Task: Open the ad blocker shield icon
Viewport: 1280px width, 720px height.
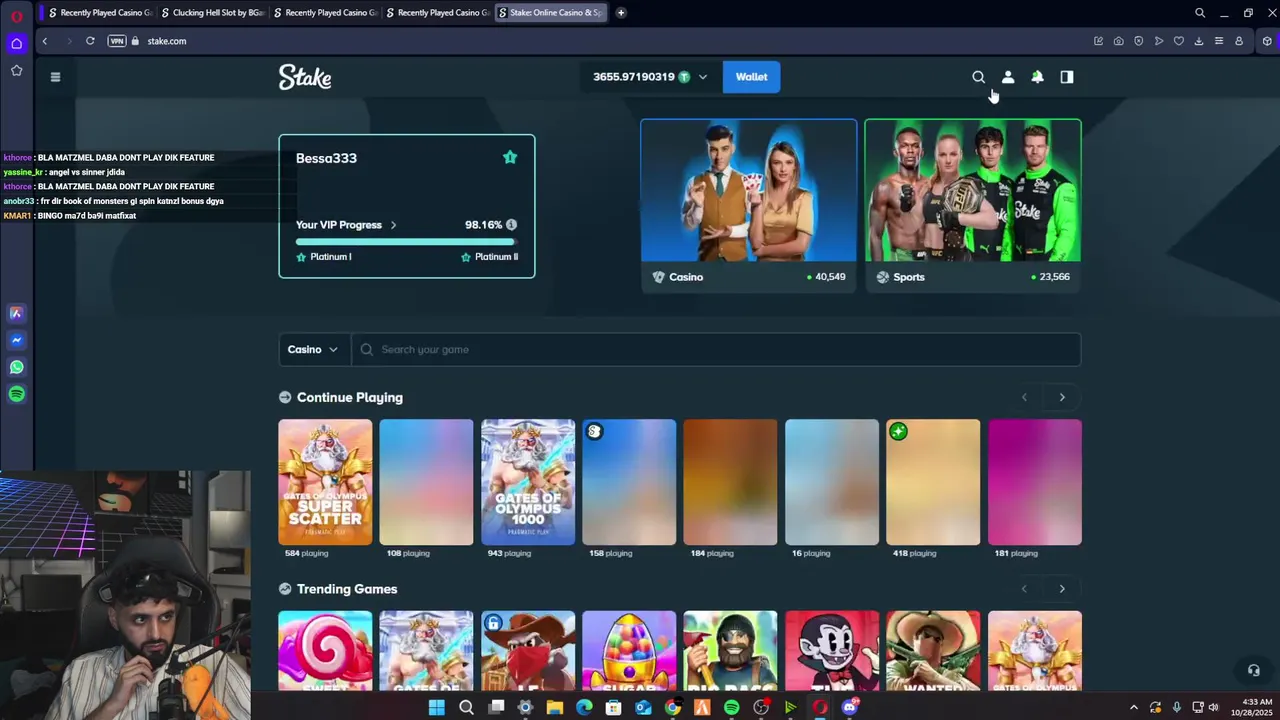Action: click(x=1138, y=41)
